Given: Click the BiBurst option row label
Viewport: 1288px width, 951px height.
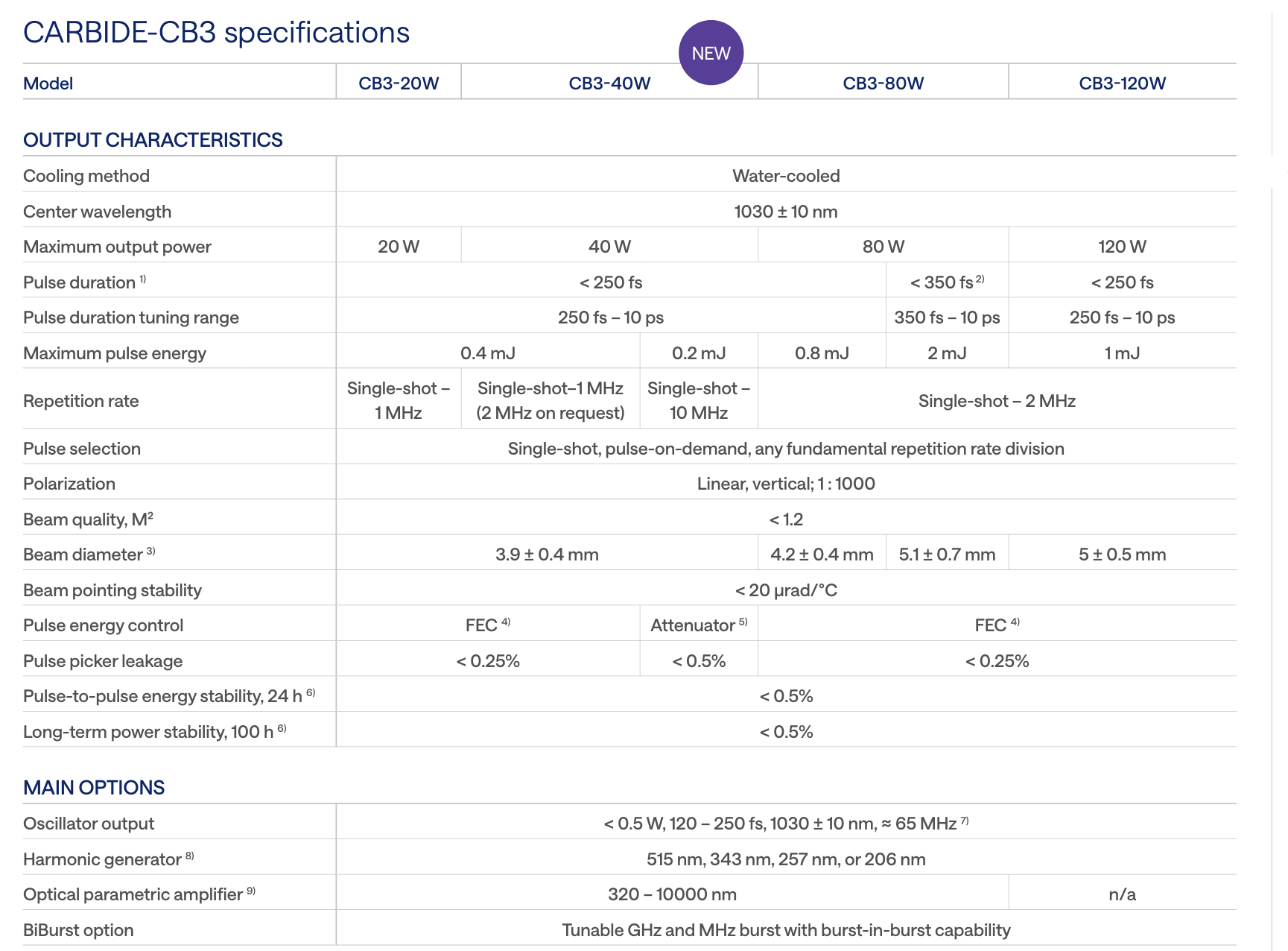Looking at the screenshot, I should click(78, 930).
